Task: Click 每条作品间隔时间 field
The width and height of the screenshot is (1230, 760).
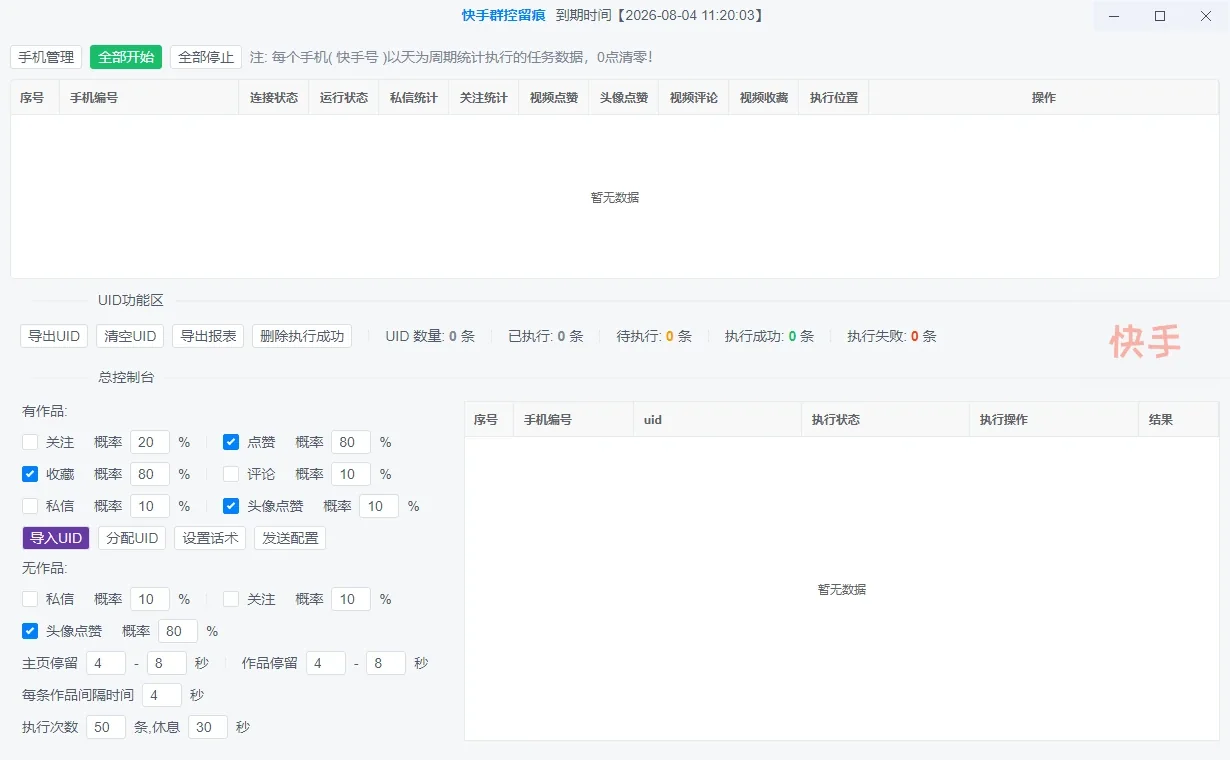Action: click(x=162, y=695)
